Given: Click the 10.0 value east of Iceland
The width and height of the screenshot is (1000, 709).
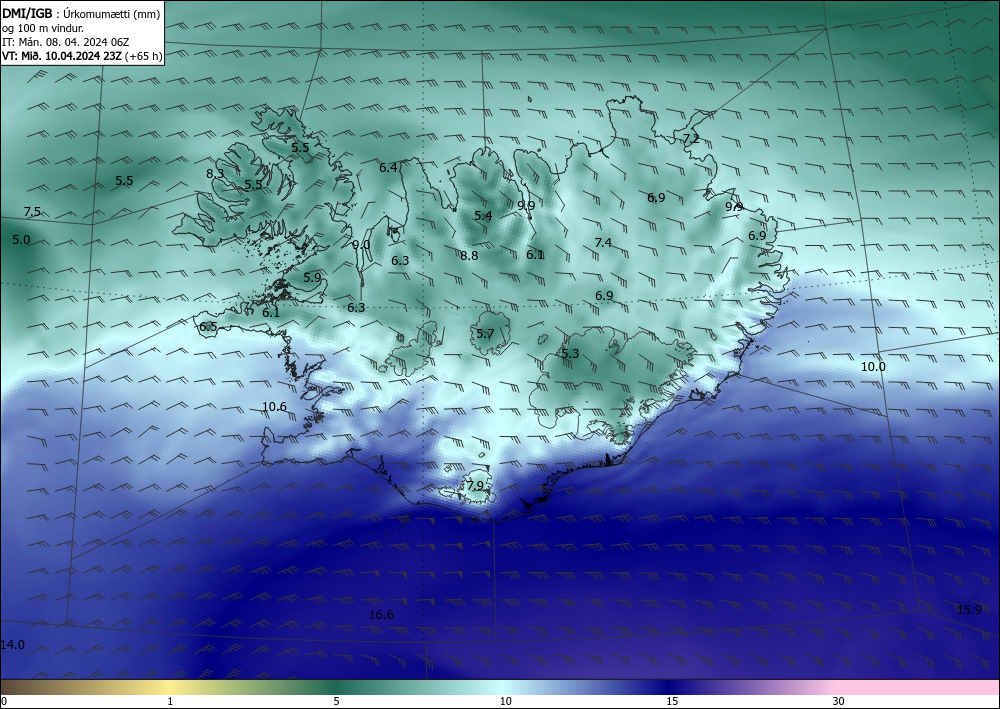Looking at the screenshot, I should click(x=874, y=367).
